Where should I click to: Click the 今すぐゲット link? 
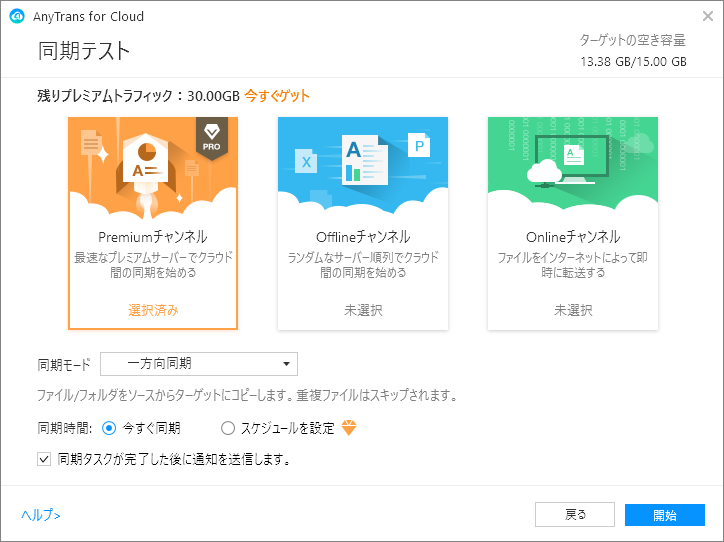(x=277, y=96)
